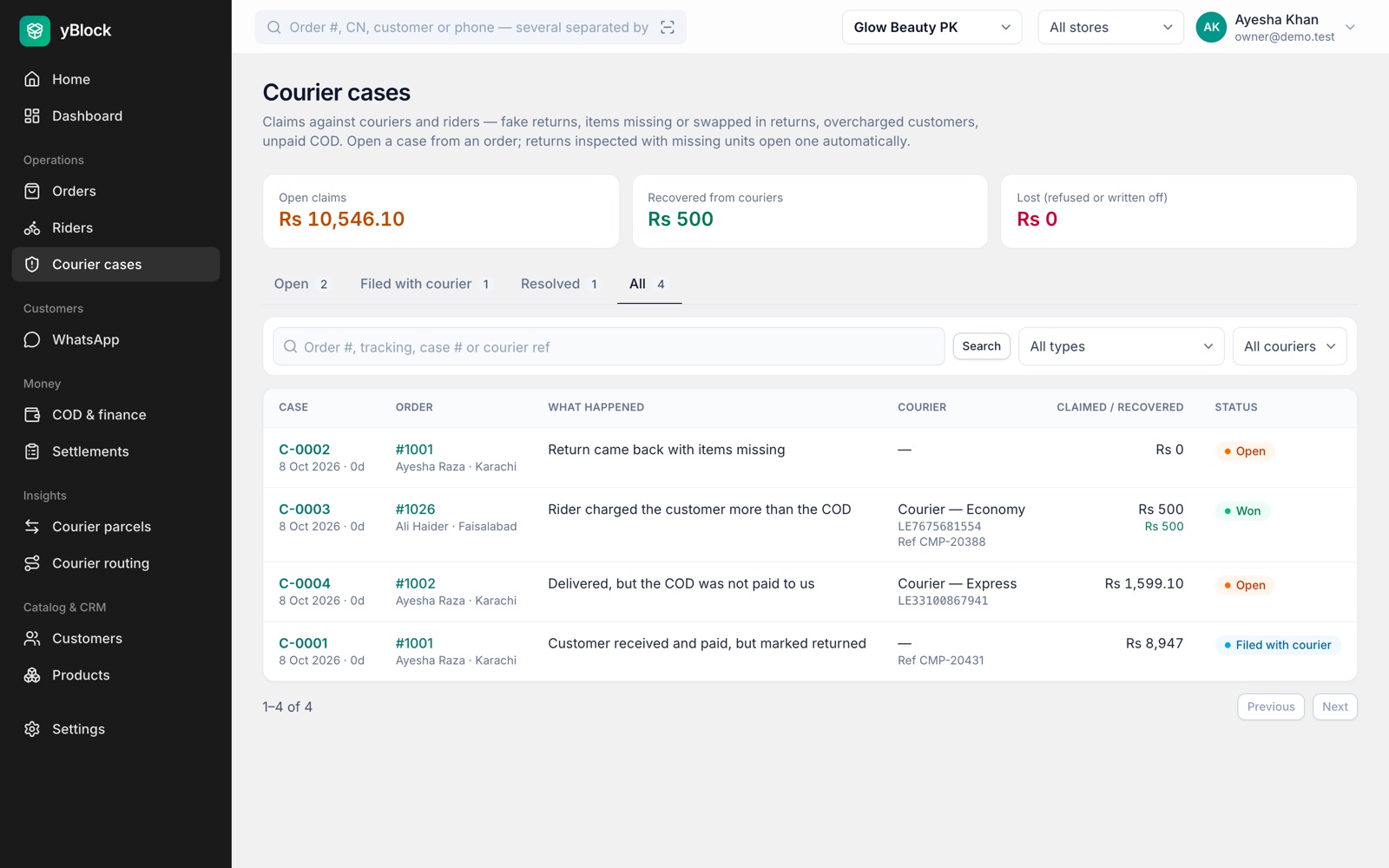Viewport: 1389px width, 868px height.
Task: Go to Courier routing in sidebar
Action: (x=115, y=563)
